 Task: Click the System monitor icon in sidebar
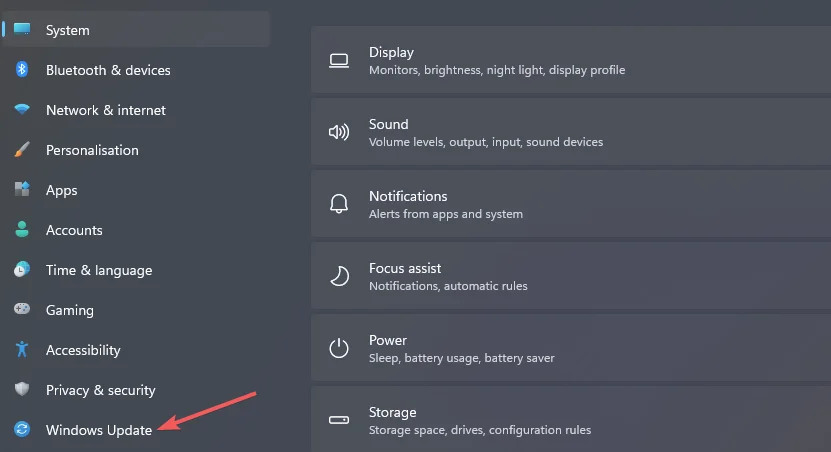coord(22,29)
